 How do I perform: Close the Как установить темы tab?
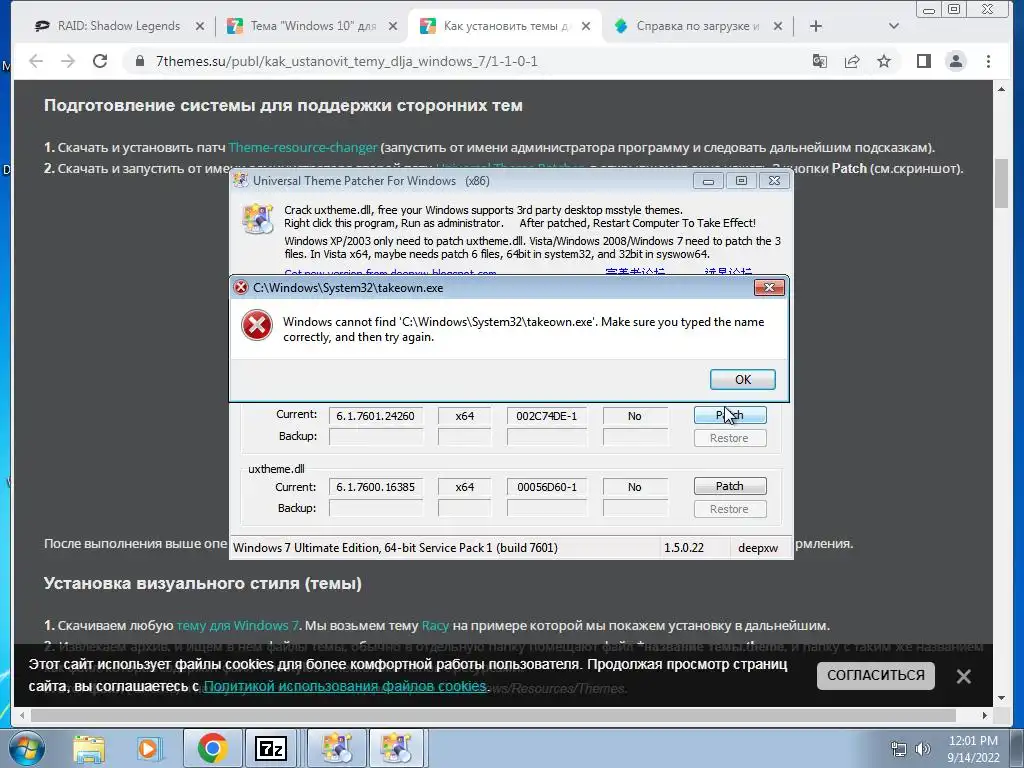click(x=586, y=26)
